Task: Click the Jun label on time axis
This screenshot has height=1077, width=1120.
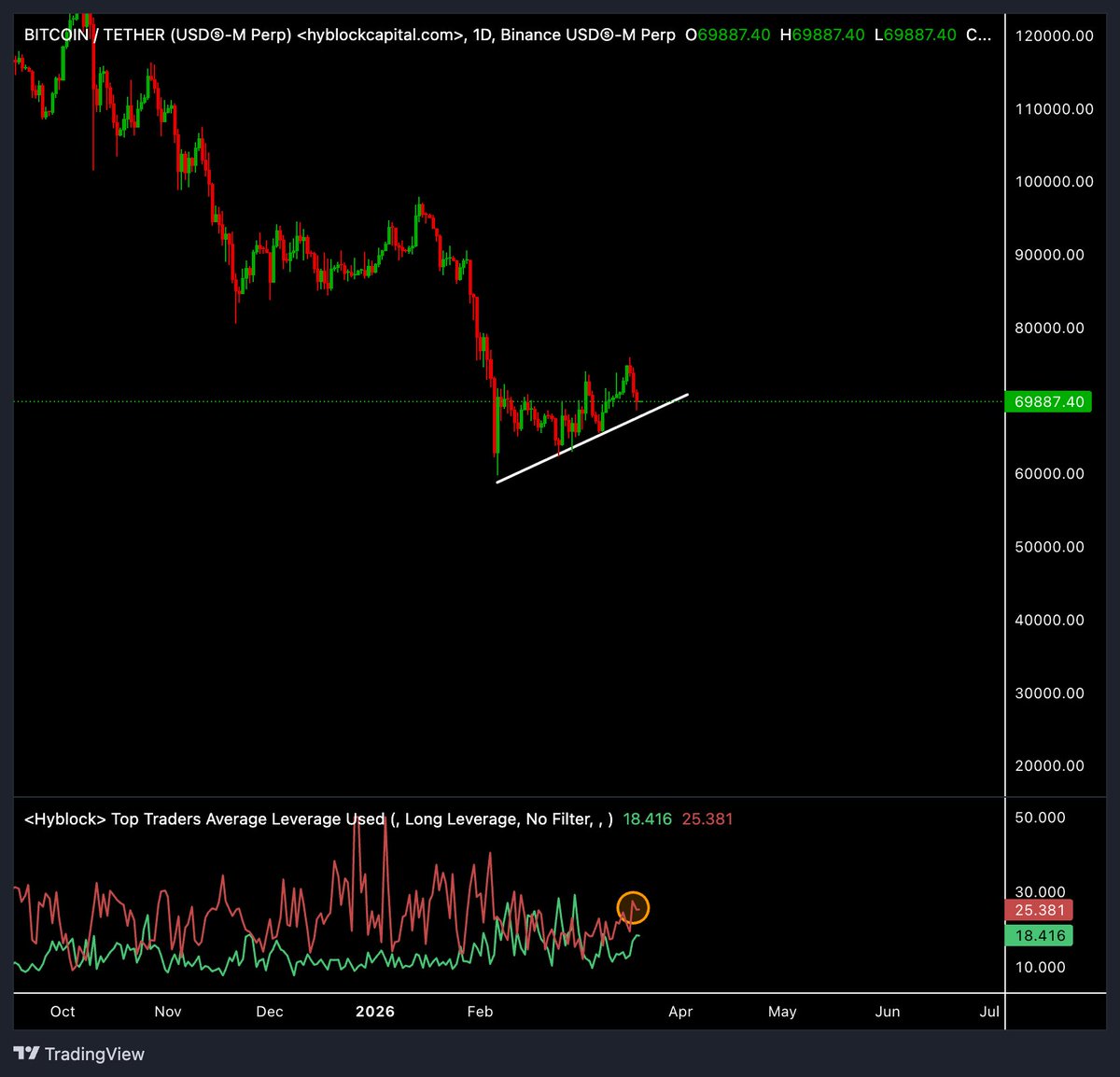Action: [888, 1012]
